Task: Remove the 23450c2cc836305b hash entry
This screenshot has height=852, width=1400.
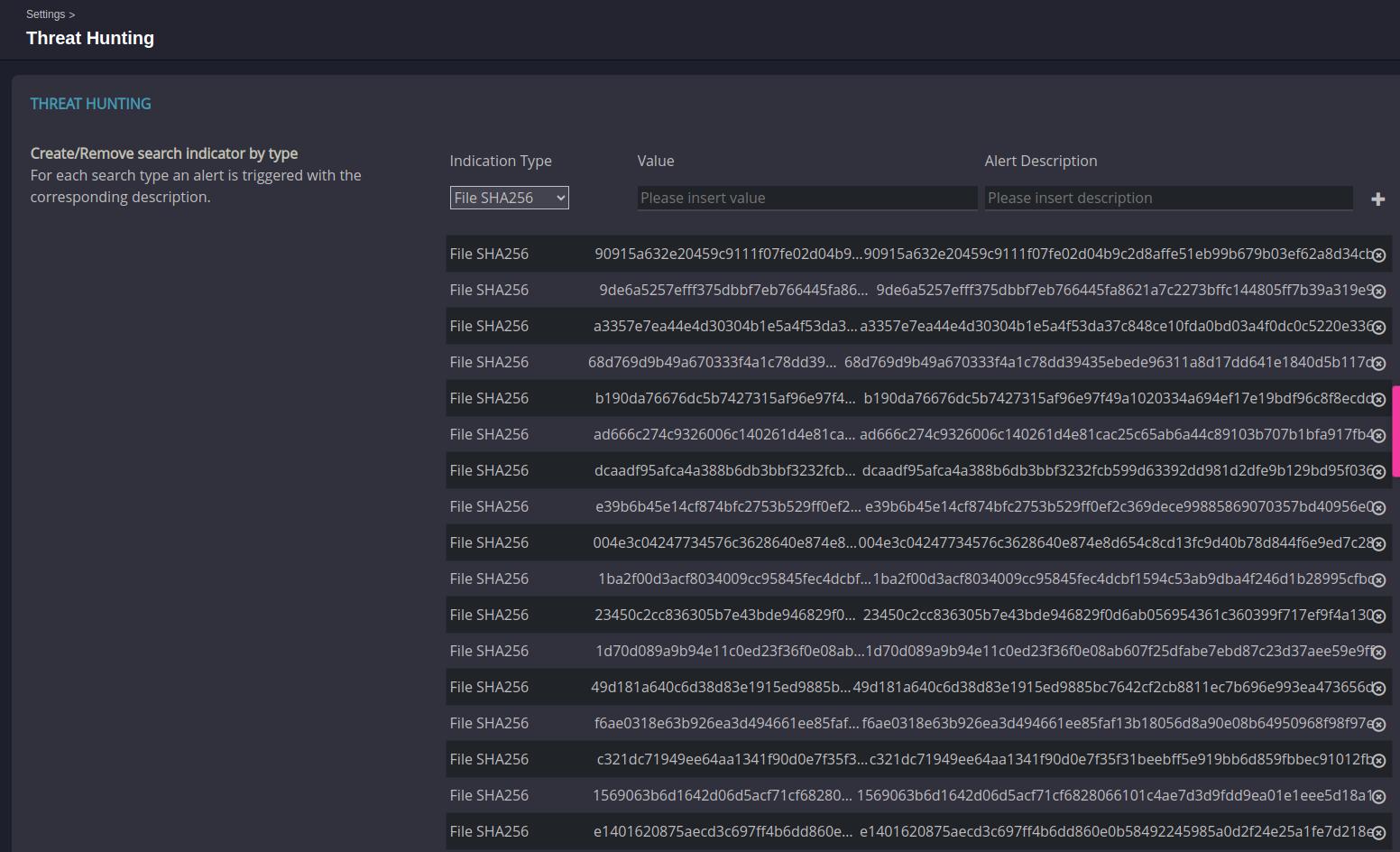Action: (1378, 616)
